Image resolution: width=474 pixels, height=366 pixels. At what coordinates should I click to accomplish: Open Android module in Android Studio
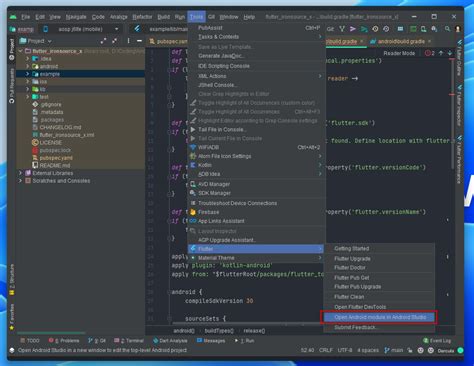tap(379, 317)
